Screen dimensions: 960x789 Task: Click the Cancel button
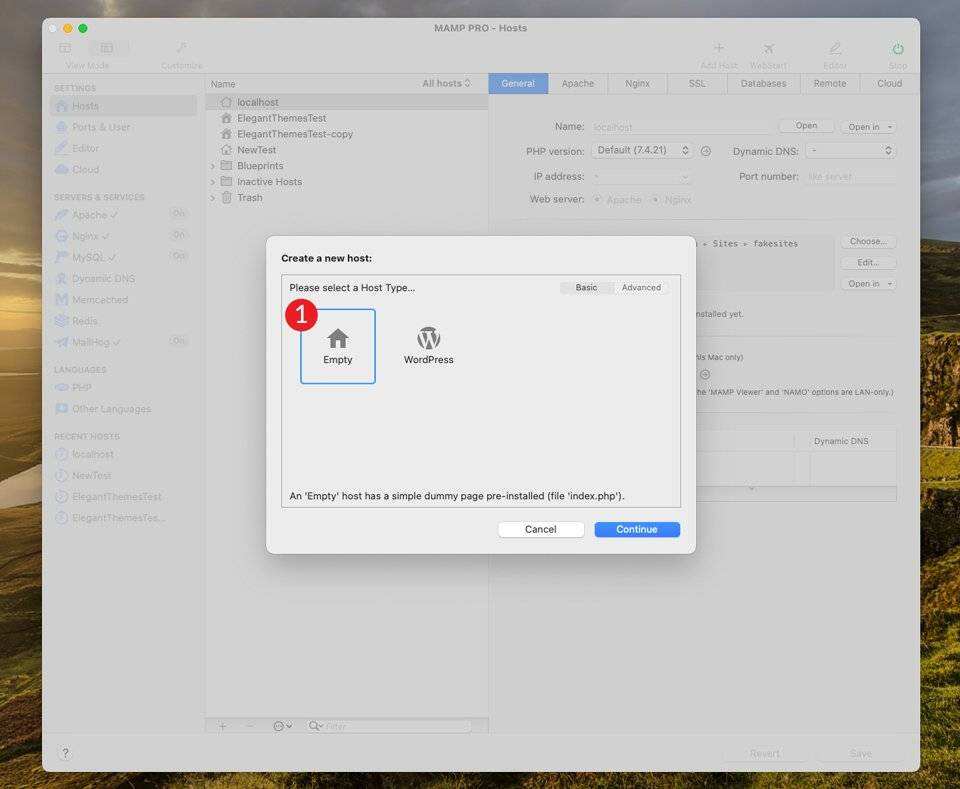tap(541, 530)
